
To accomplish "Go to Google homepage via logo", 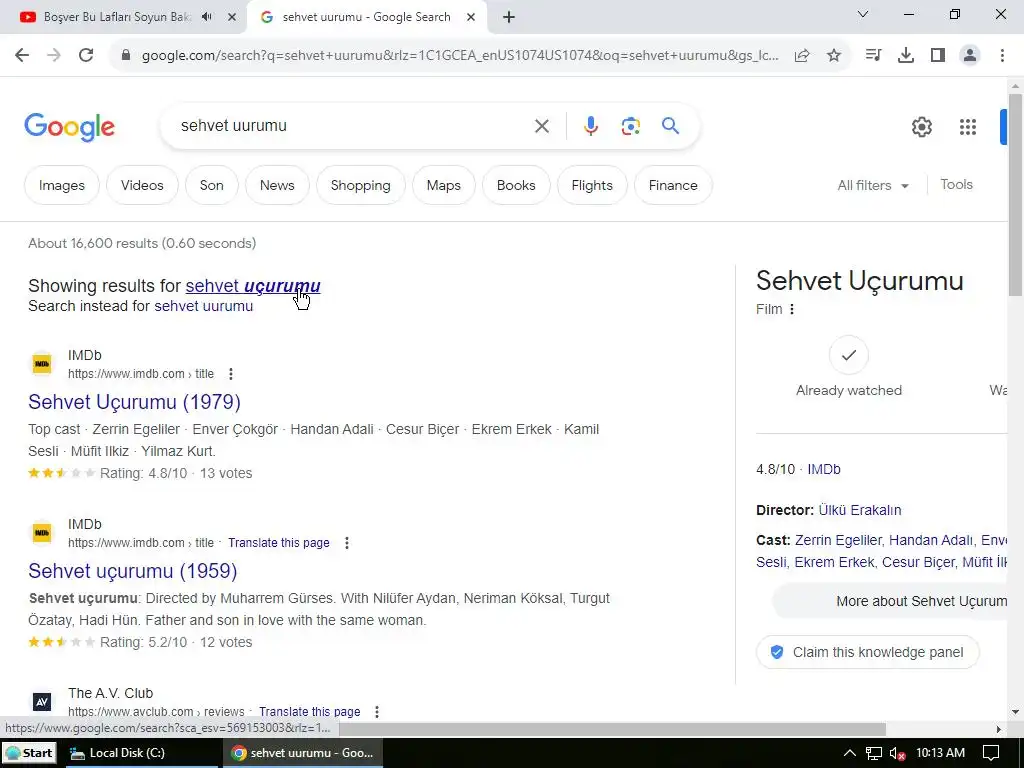I will click(x=69, y=127).
